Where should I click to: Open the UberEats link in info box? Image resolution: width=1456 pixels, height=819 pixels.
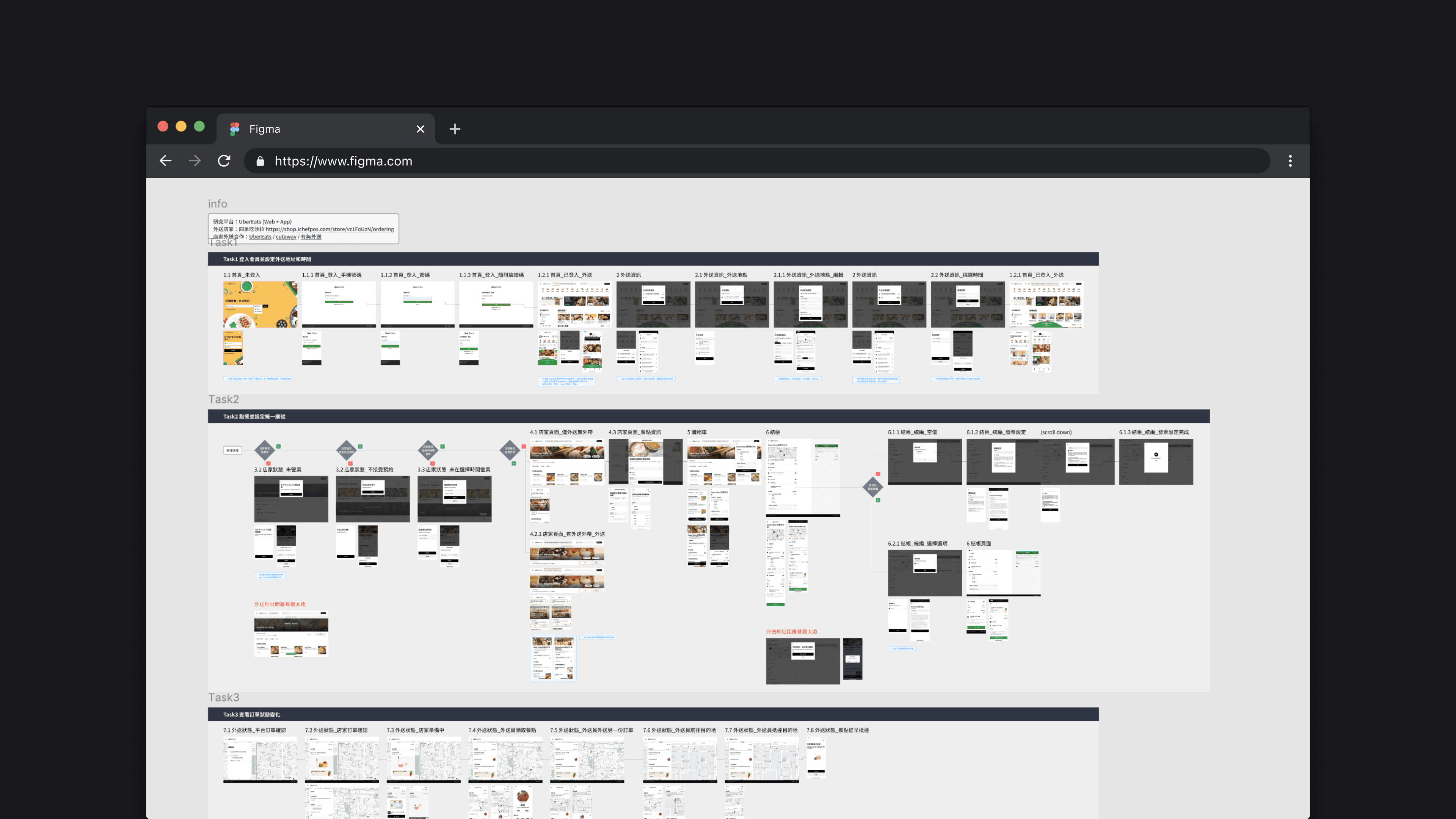click(x=260, y=237)
